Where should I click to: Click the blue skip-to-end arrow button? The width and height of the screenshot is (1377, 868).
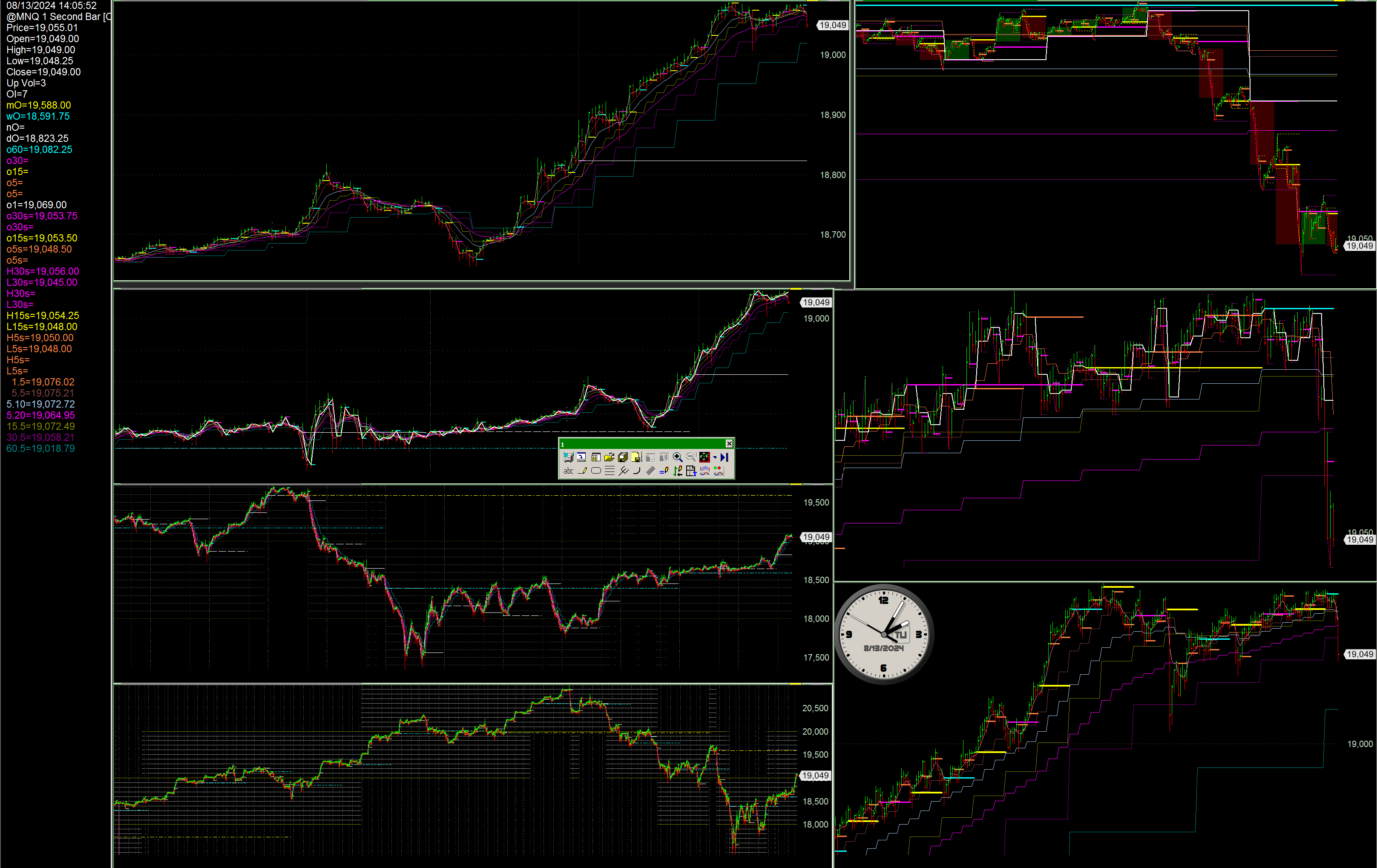coord(724,457)
